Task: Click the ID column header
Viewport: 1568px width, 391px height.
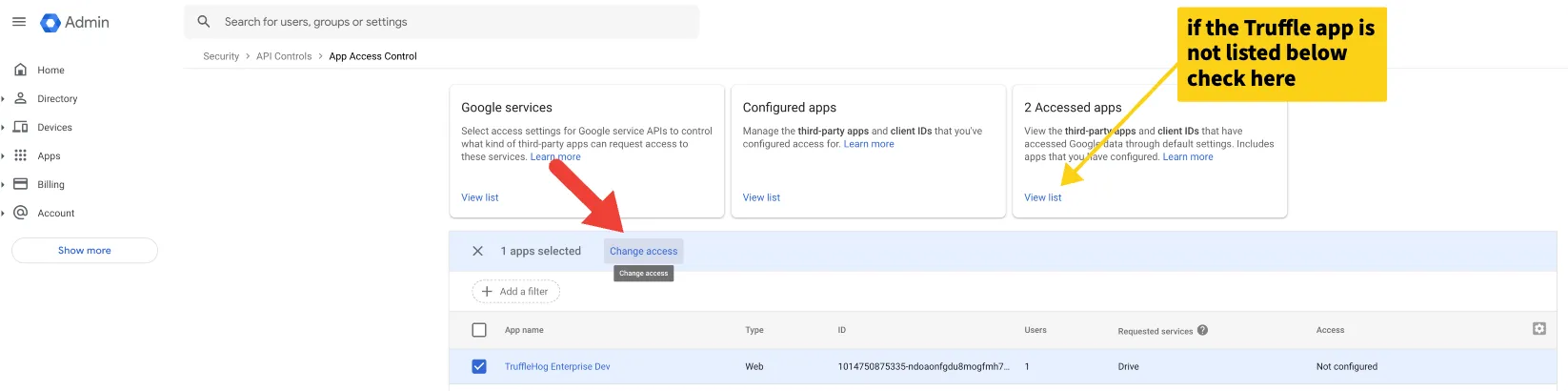Action: (842, 330)
